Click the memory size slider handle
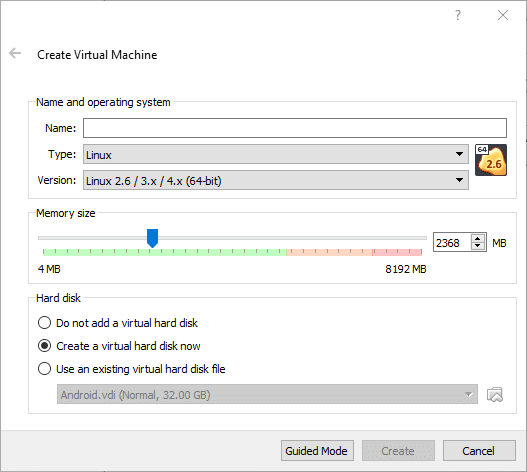This screenshot has height=472, width=527. coord(153,238)
